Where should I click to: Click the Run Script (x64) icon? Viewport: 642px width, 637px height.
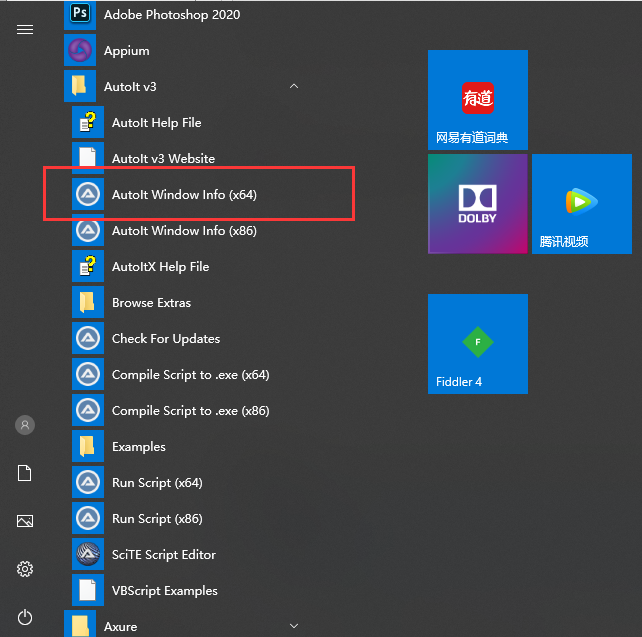point(88,482)
